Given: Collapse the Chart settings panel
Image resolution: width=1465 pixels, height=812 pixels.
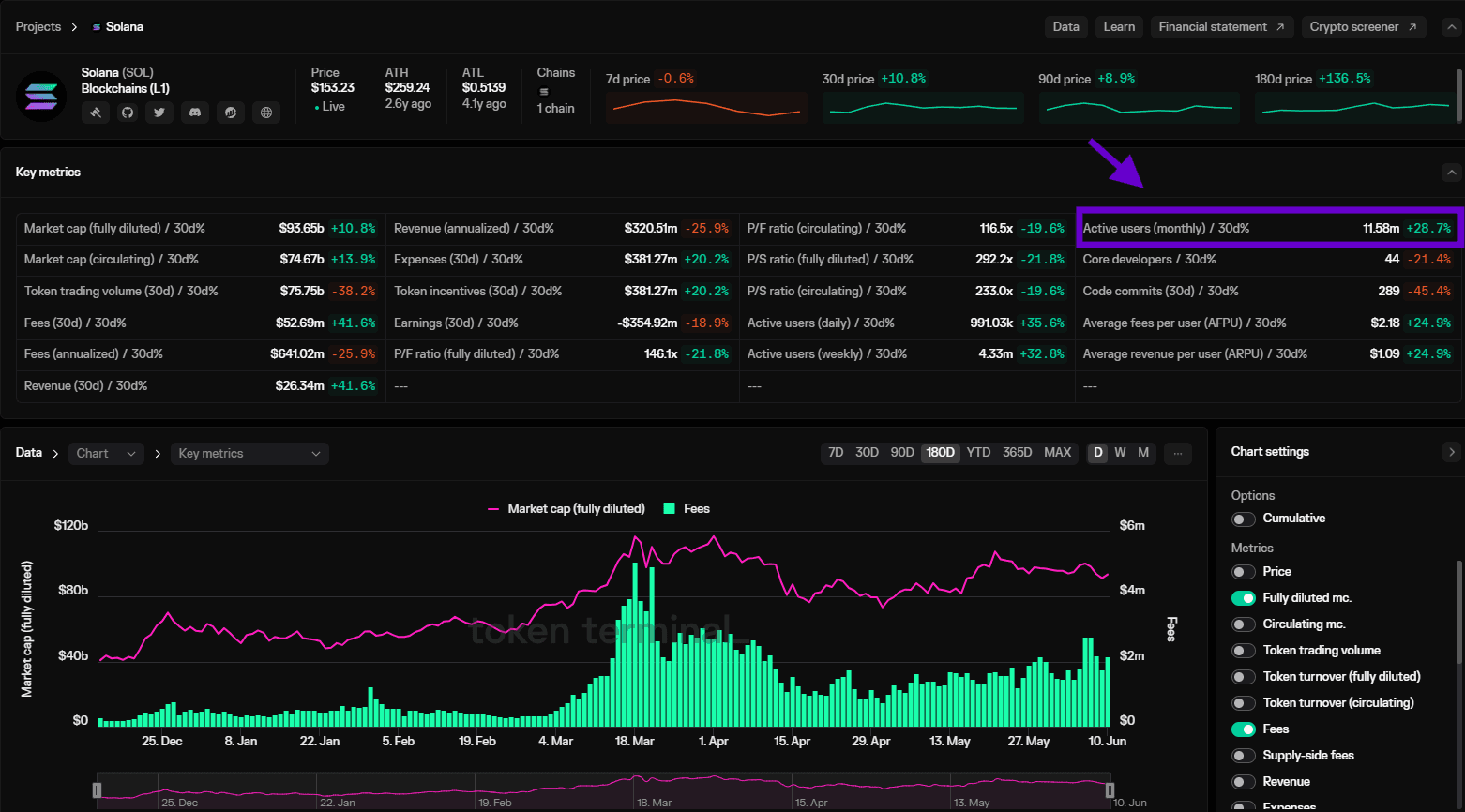Looking at the screenshot, I should (x=1451, y=452).
